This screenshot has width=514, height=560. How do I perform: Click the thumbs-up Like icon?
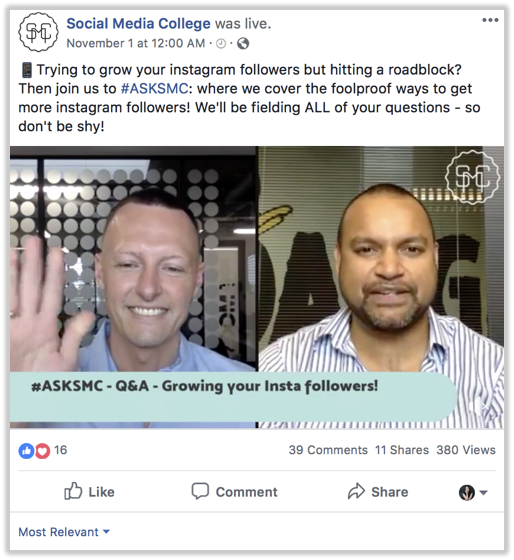tap(73, 491)
